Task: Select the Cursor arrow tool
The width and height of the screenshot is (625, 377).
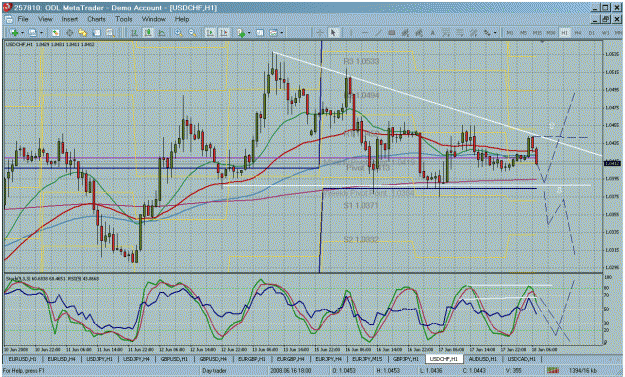Action: (333, 33)
